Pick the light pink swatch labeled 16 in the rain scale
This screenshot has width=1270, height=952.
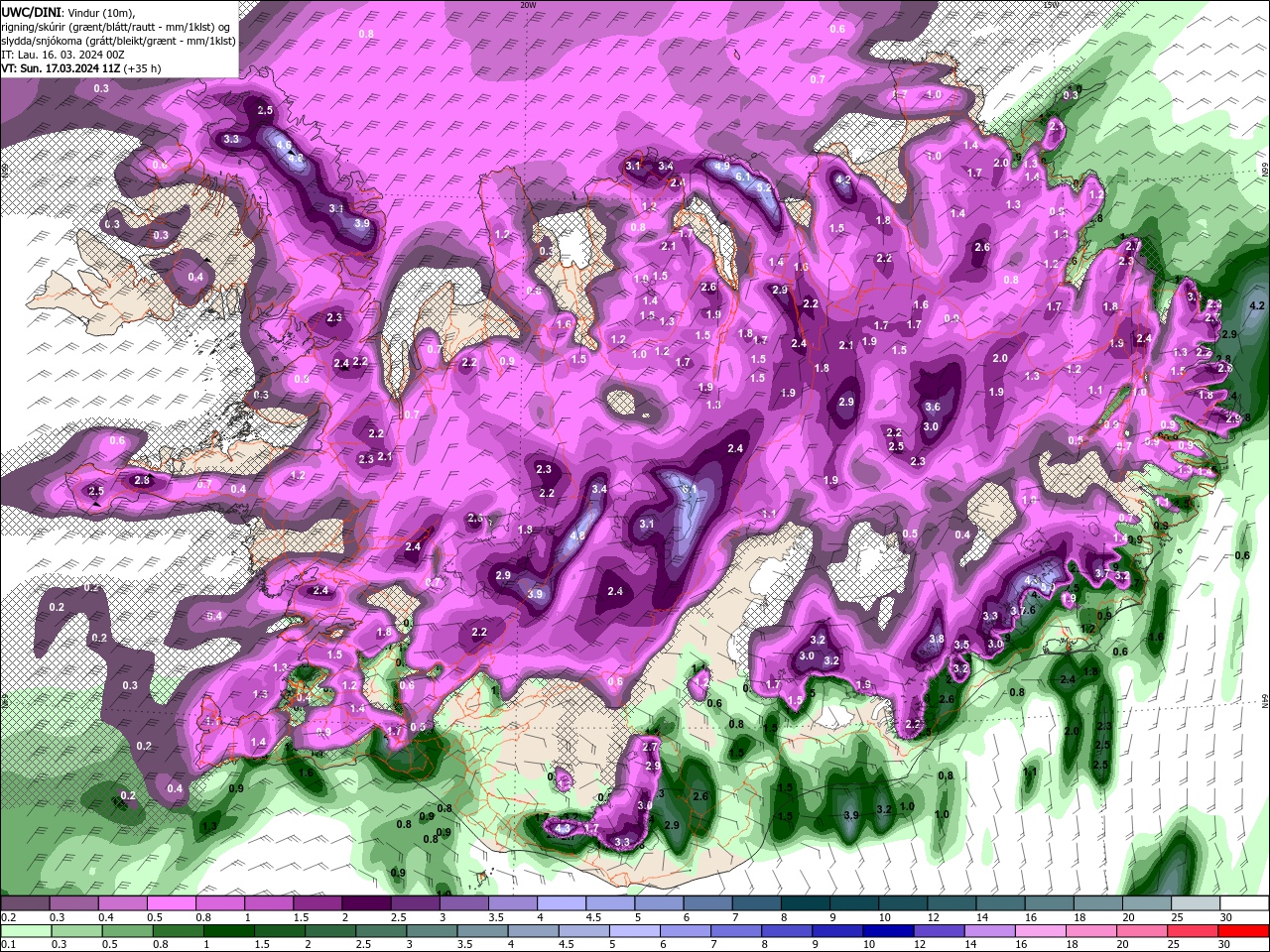click(x=1040, y=931)
